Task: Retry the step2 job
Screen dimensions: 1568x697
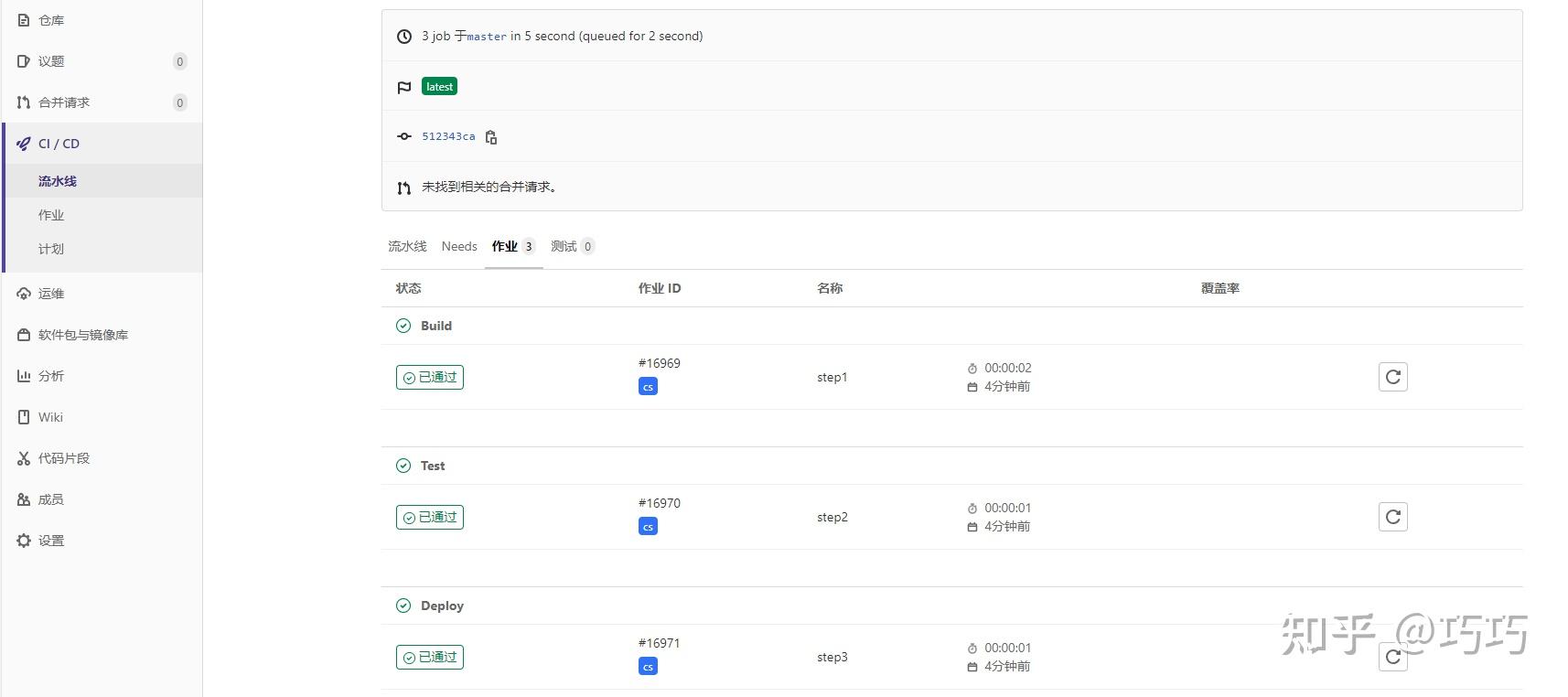Action: (1392, 517)
